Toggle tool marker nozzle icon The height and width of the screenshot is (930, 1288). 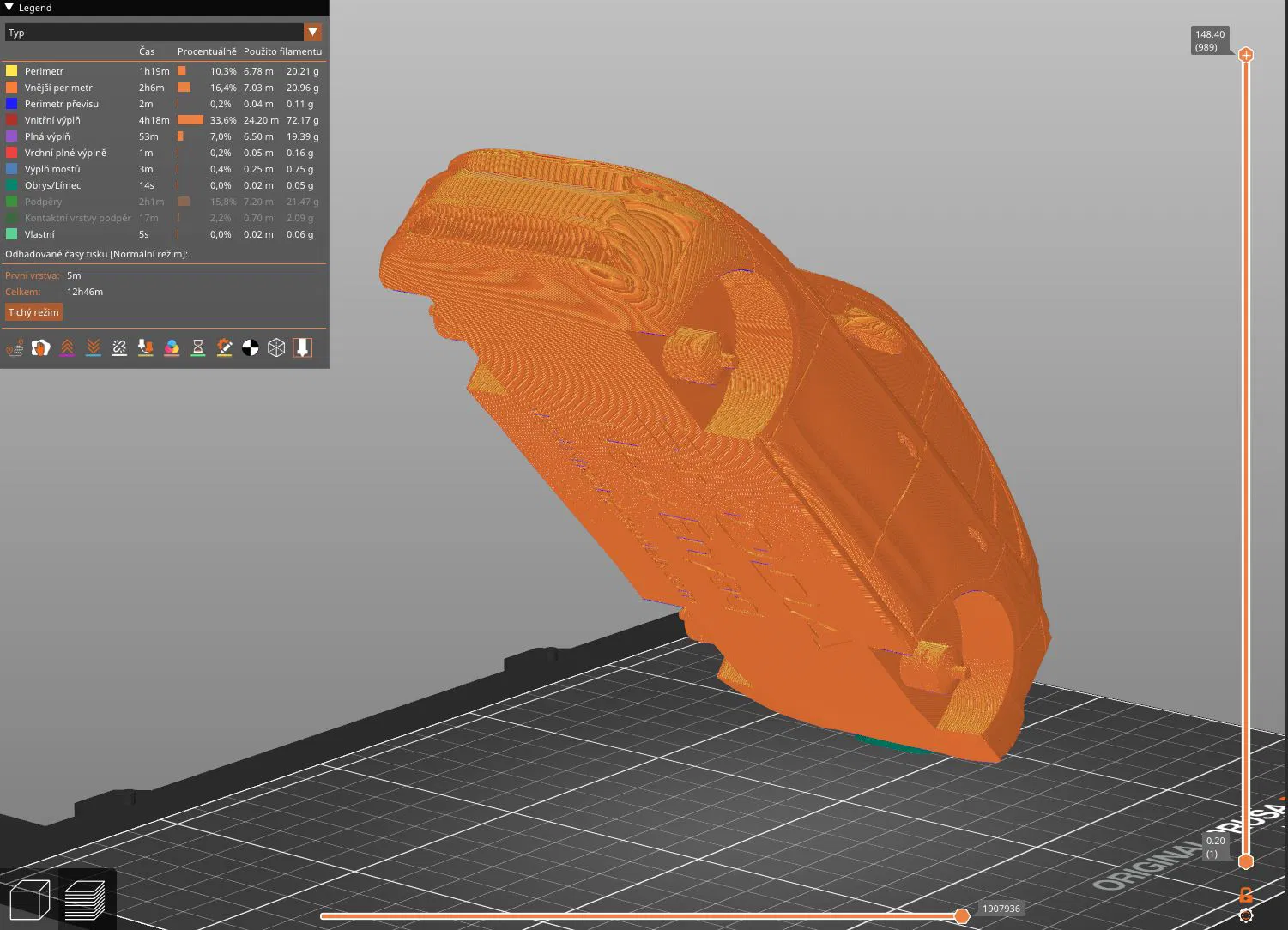pyautogui.click(x=303, y=347)
